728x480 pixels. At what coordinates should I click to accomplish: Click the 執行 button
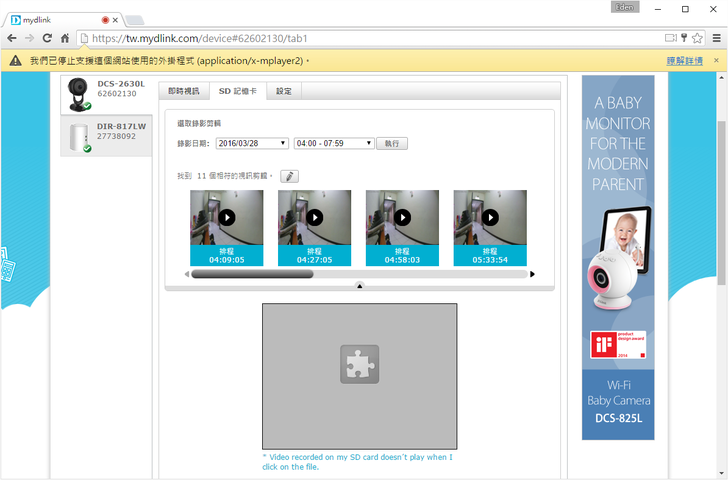[392, 143]
